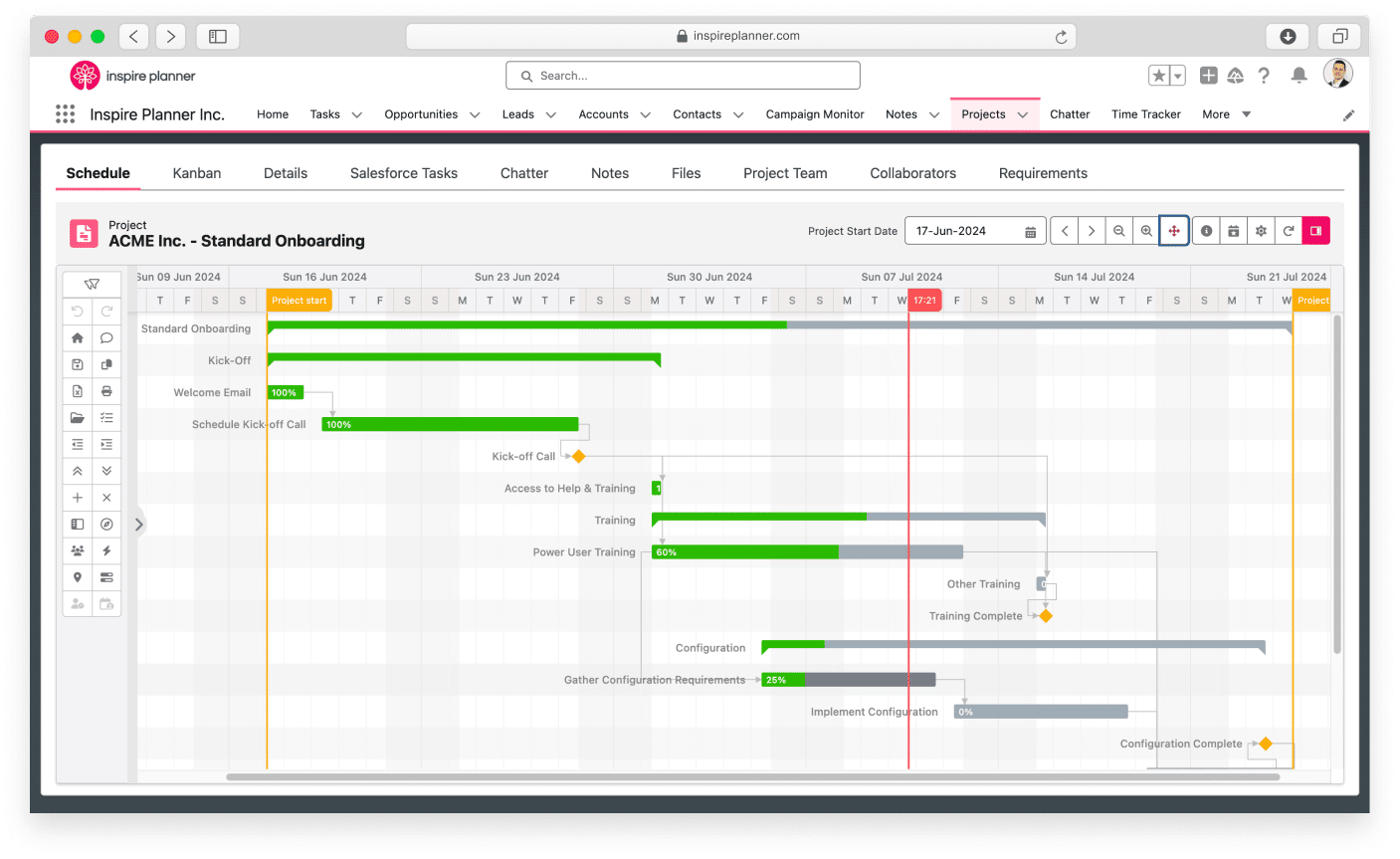Toggle the favorites star in the header

click(1157, 75)
